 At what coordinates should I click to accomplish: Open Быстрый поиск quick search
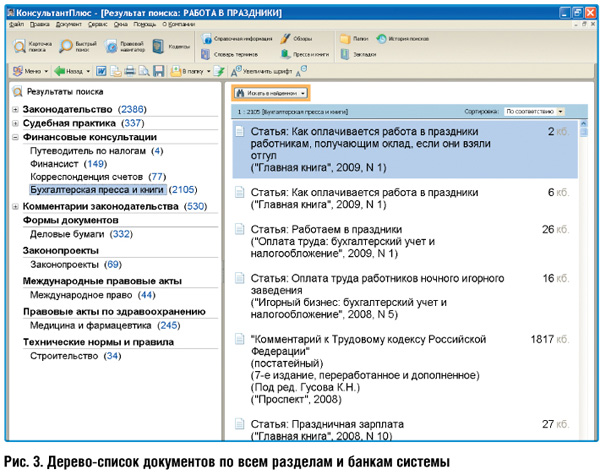tap(78, 46)
